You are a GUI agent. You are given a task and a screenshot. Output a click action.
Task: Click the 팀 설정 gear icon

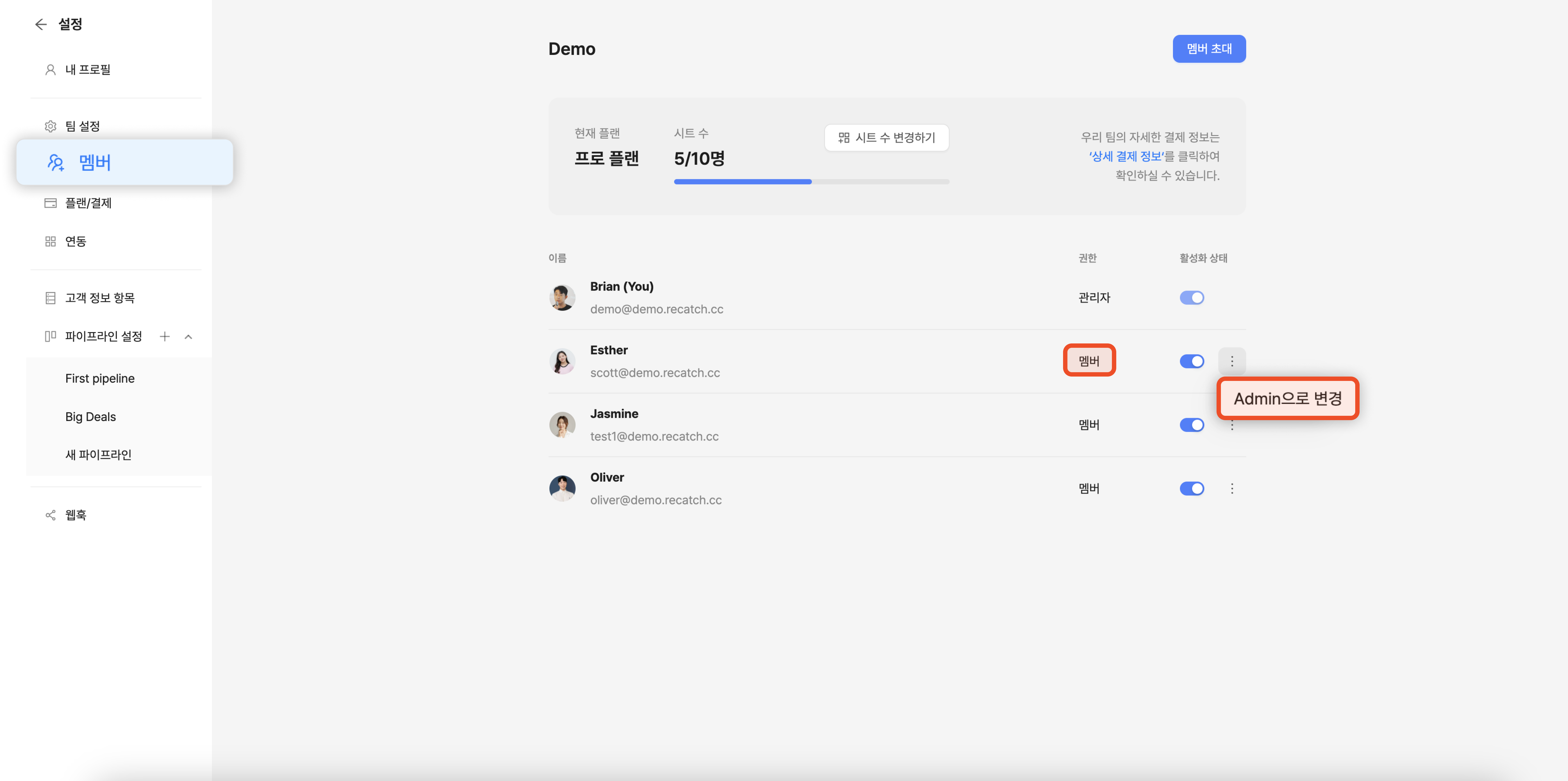point(51,126)
